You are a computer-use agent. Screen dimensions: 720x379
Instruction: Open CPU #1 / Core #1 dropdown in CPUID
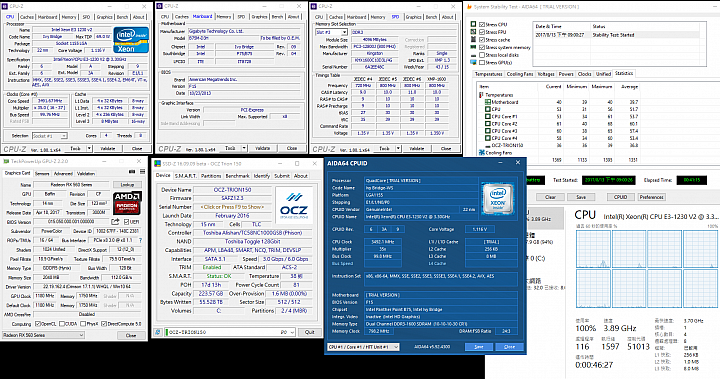click(363, 347)
